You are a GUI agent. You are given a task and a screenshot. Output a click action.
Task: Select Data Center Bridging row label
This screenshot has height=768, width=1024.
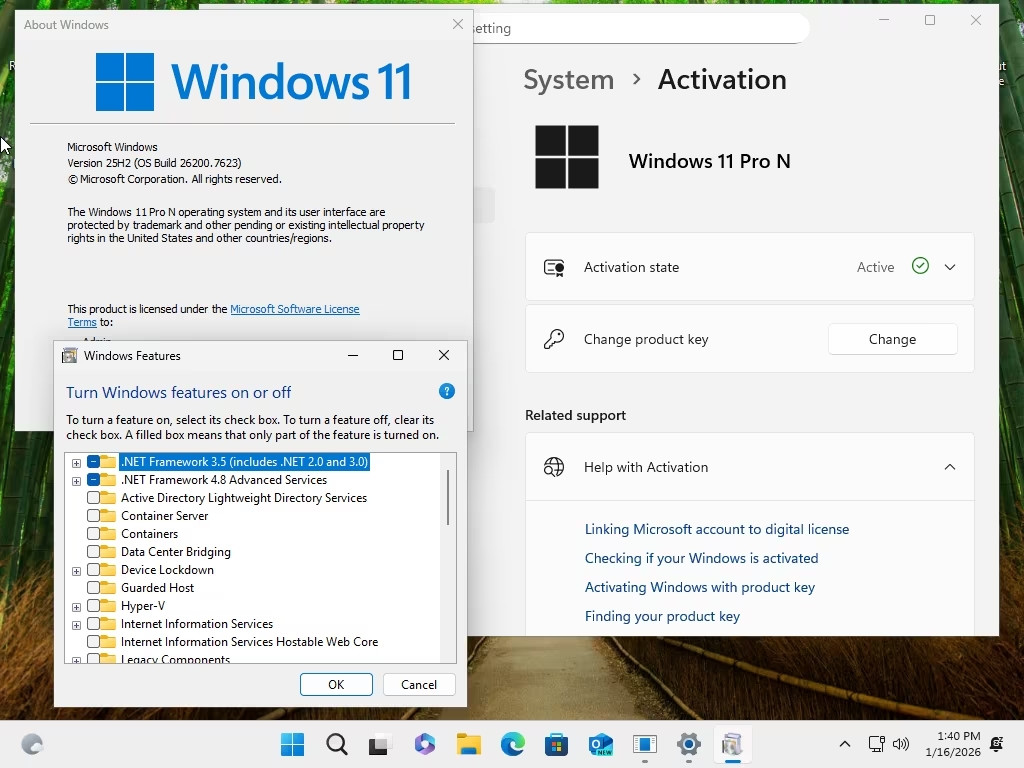(176, 552)
